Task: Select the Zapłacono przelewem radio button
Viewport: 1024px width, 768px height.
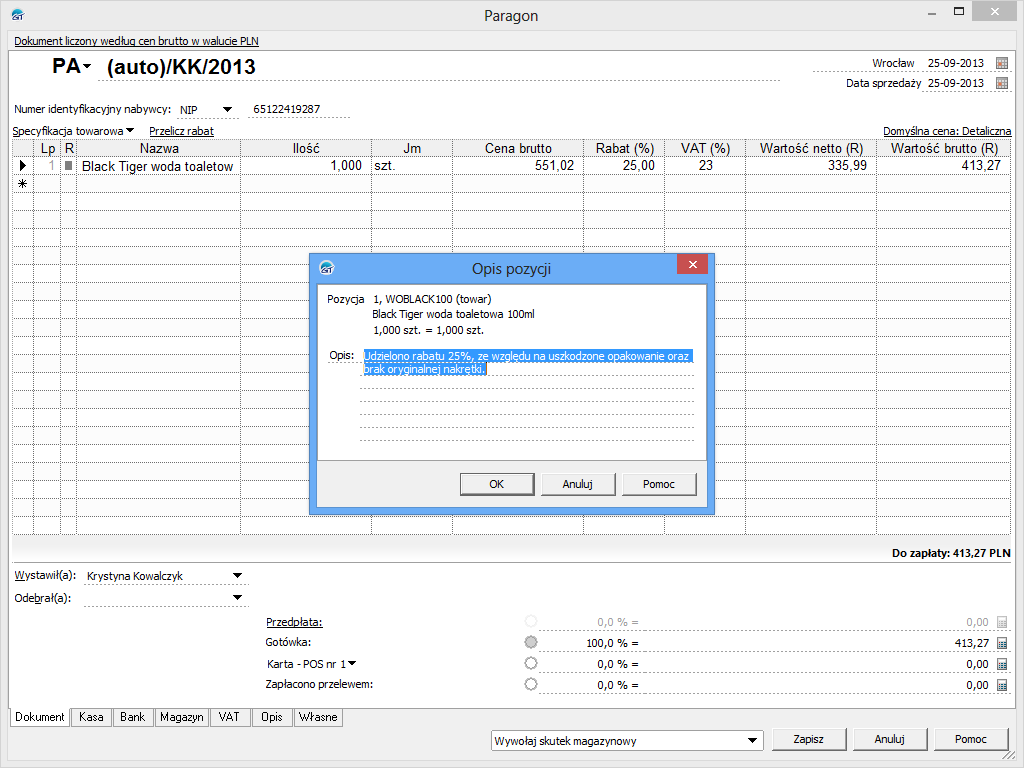Action: (531, 684)
